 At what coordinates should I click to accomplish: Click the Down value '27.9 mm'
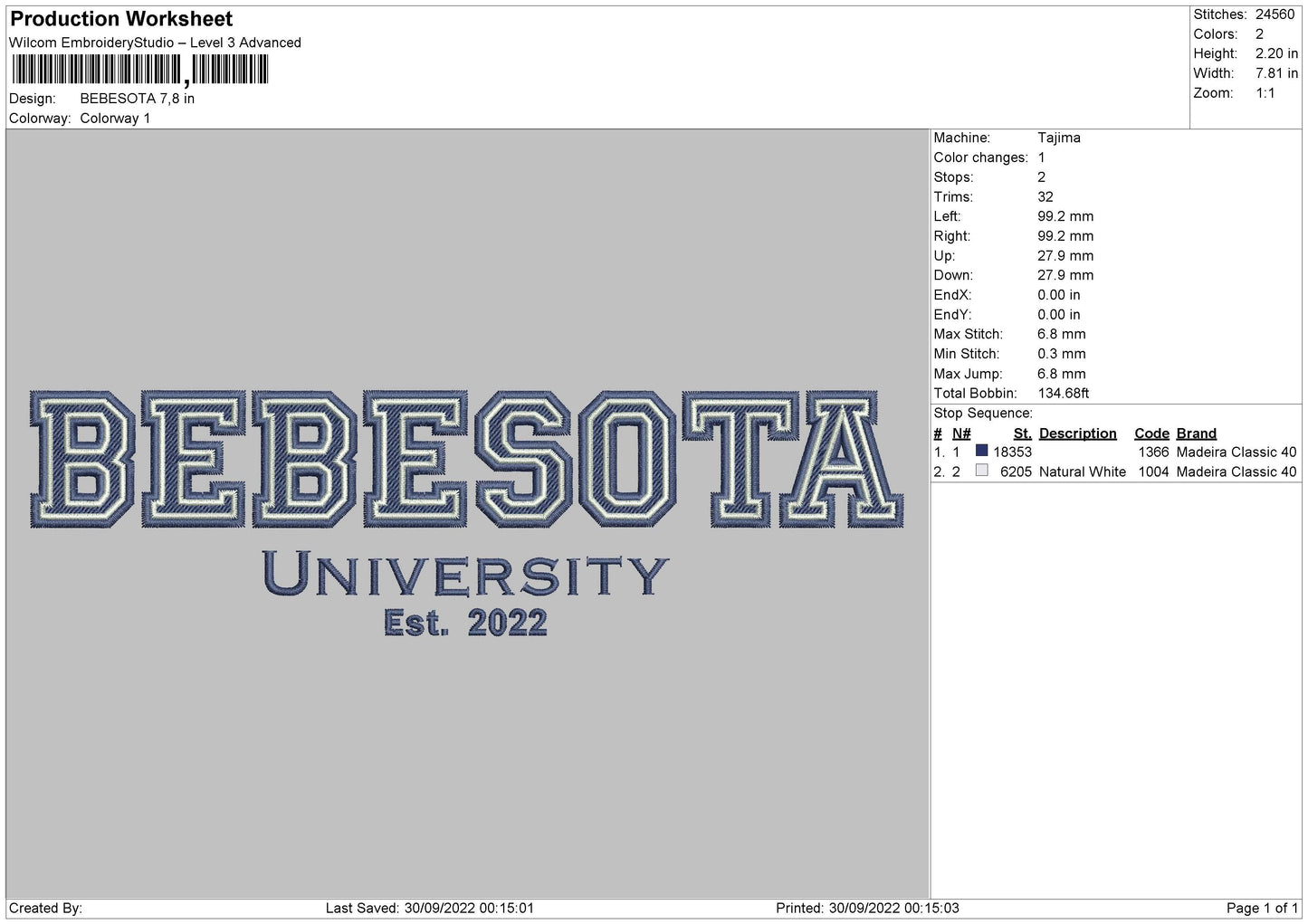[x=1065, y=275]
